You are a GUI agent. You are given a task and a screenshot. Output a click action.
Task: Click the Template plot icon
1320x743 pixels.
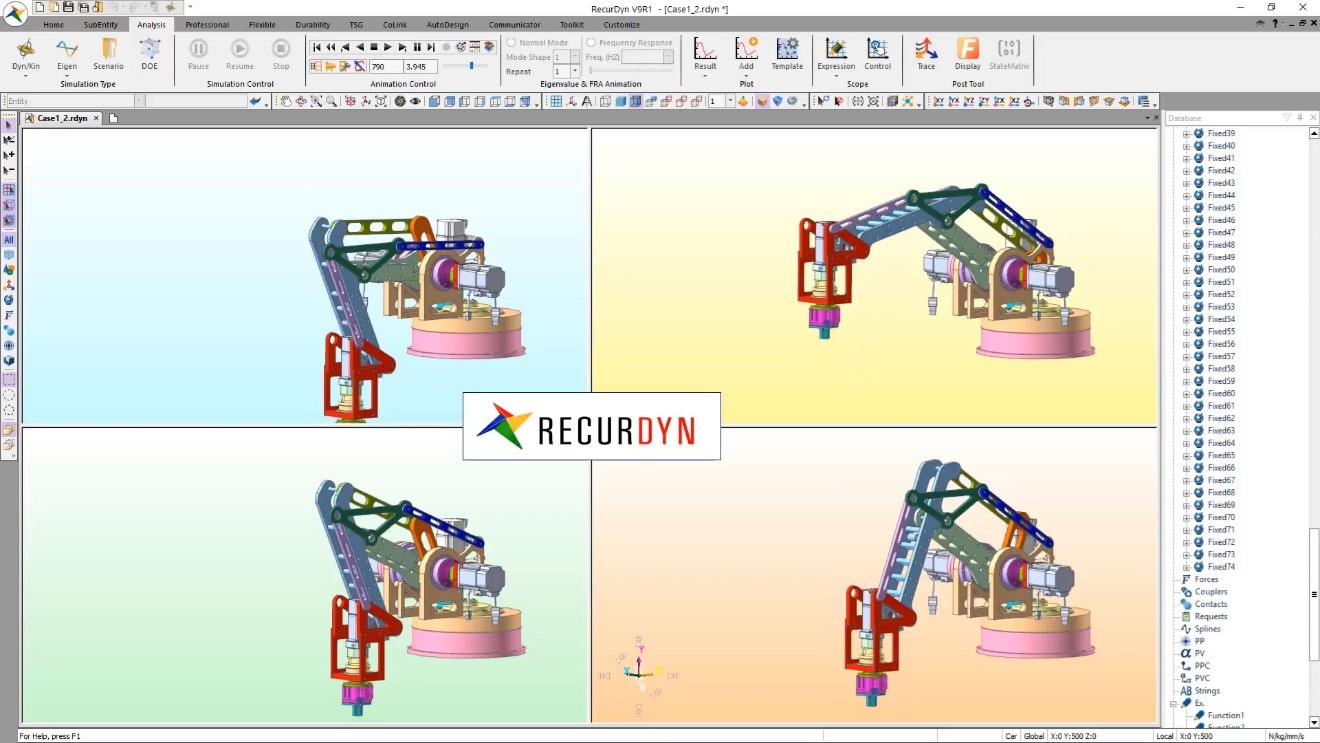(x=787, y=51)
